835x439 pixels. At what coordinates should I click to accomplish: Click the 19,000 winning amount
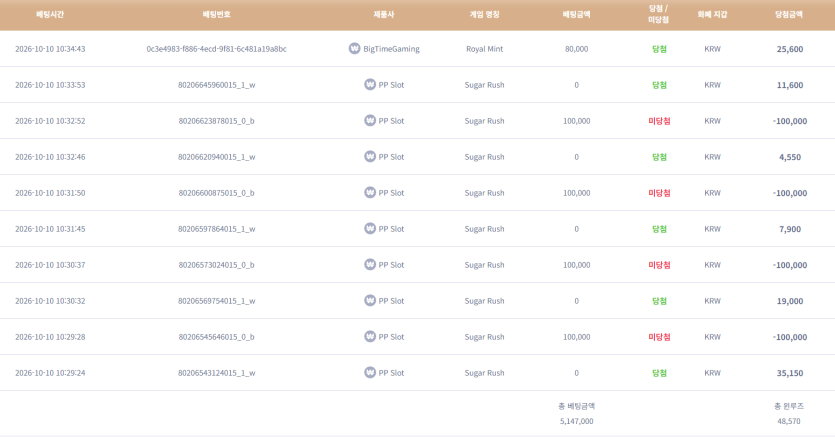coord(790,301)
